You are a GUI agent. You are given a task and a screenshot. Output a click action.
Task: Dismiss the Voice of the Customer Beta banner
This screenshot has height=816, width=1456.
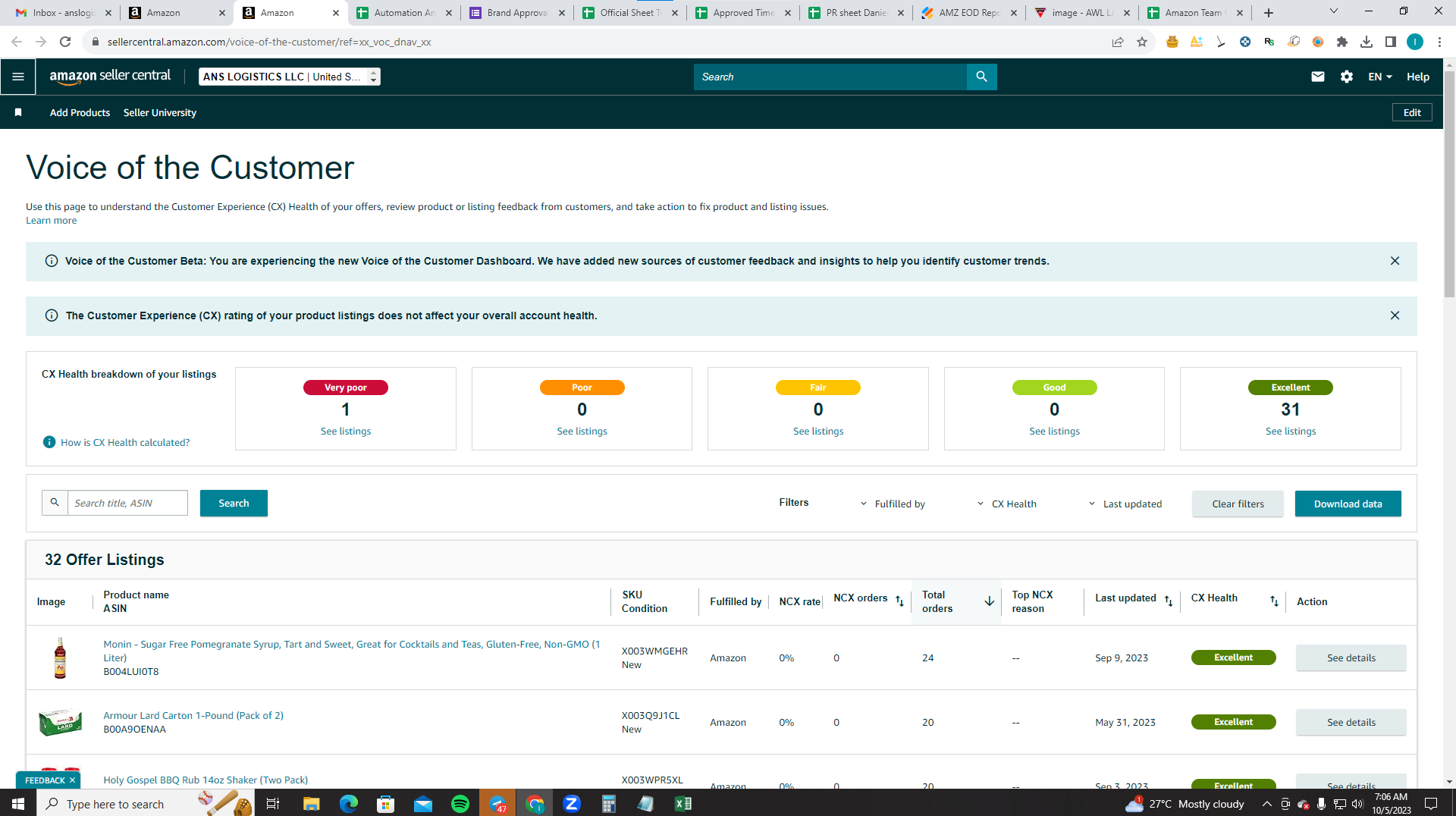[x=1395, y=261]
